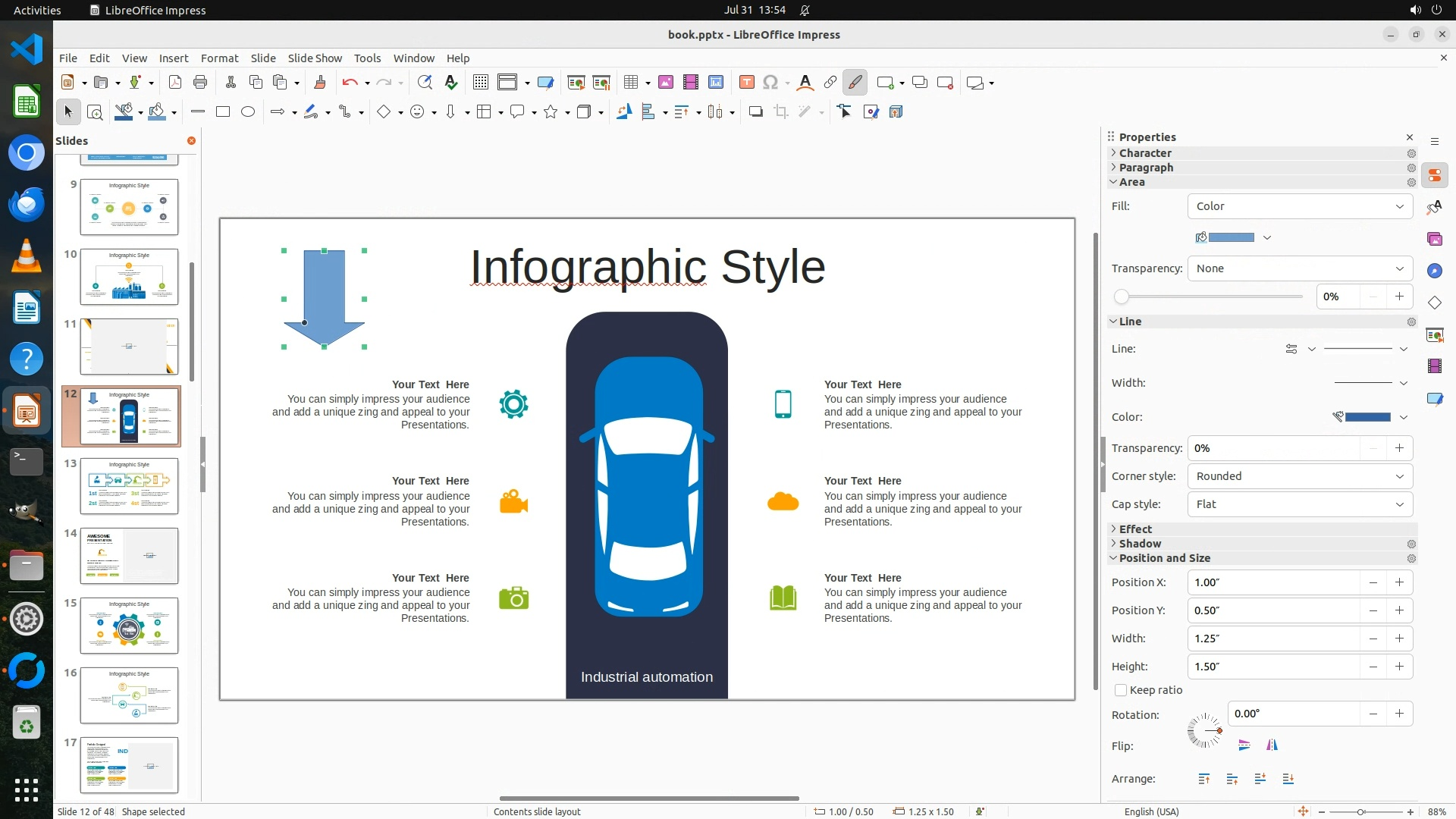Toggle the Display Grid icon
Screen dimensions: 1456x819
(480, 83)
